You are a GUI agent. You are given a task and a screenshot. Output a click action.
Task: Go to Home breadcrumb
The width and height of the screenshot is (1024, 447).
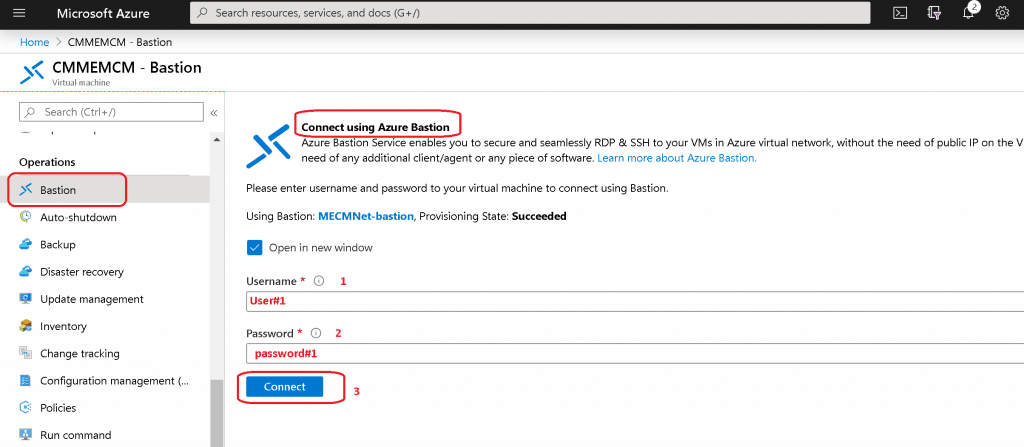pos(35,42)
